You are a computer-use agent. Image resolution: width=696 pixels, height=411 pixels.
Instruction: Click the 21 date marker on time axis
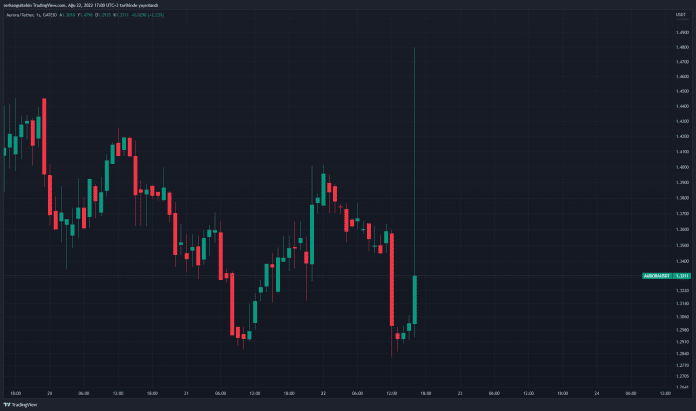point(186,394)
